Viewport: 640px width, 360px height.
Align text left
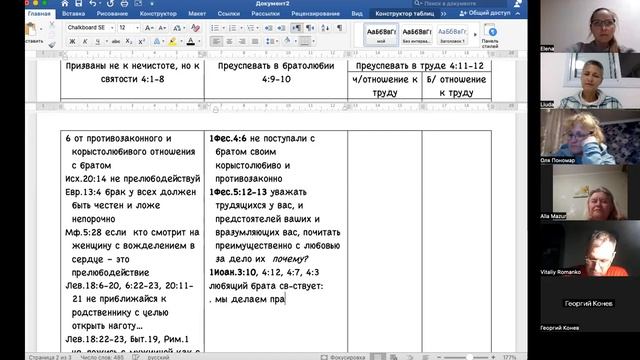pos(216,41)
